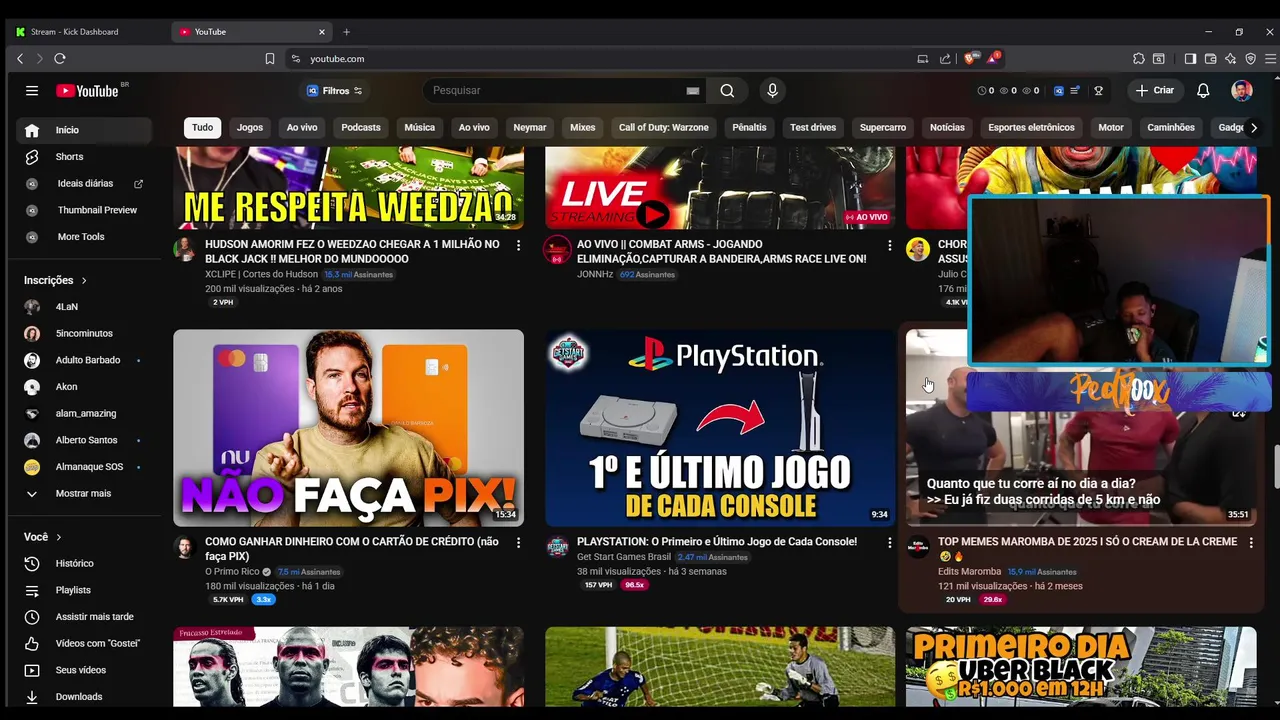The image size is (1280, 720).
Task: Select the Jogos chip
Action: point(250,127)
